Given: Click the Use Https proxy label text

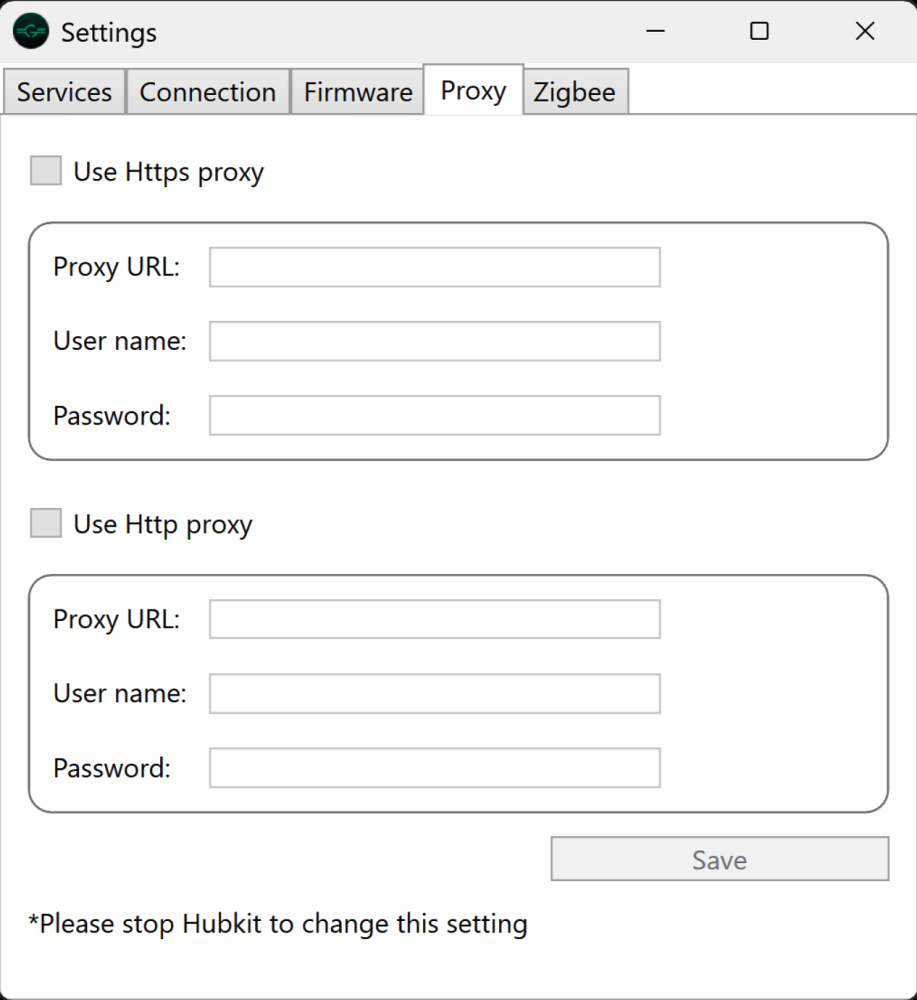Looking at the screenshot, I should [166, 171].
